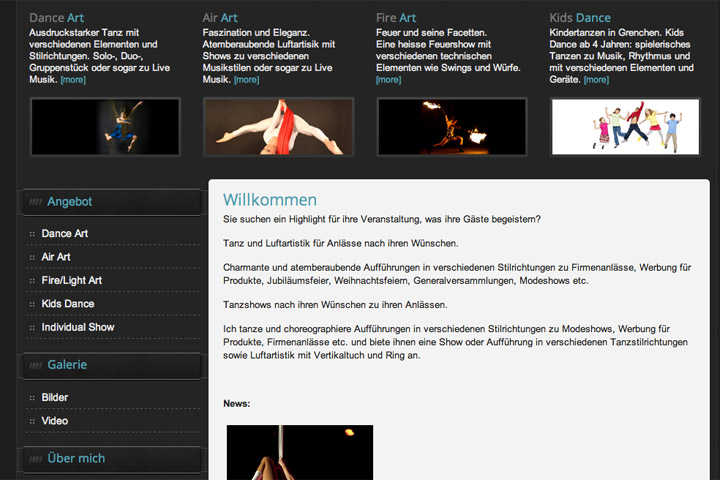Open the News image below Willkommen
This screenshot has height=480, width=720.
click(300, 452)
